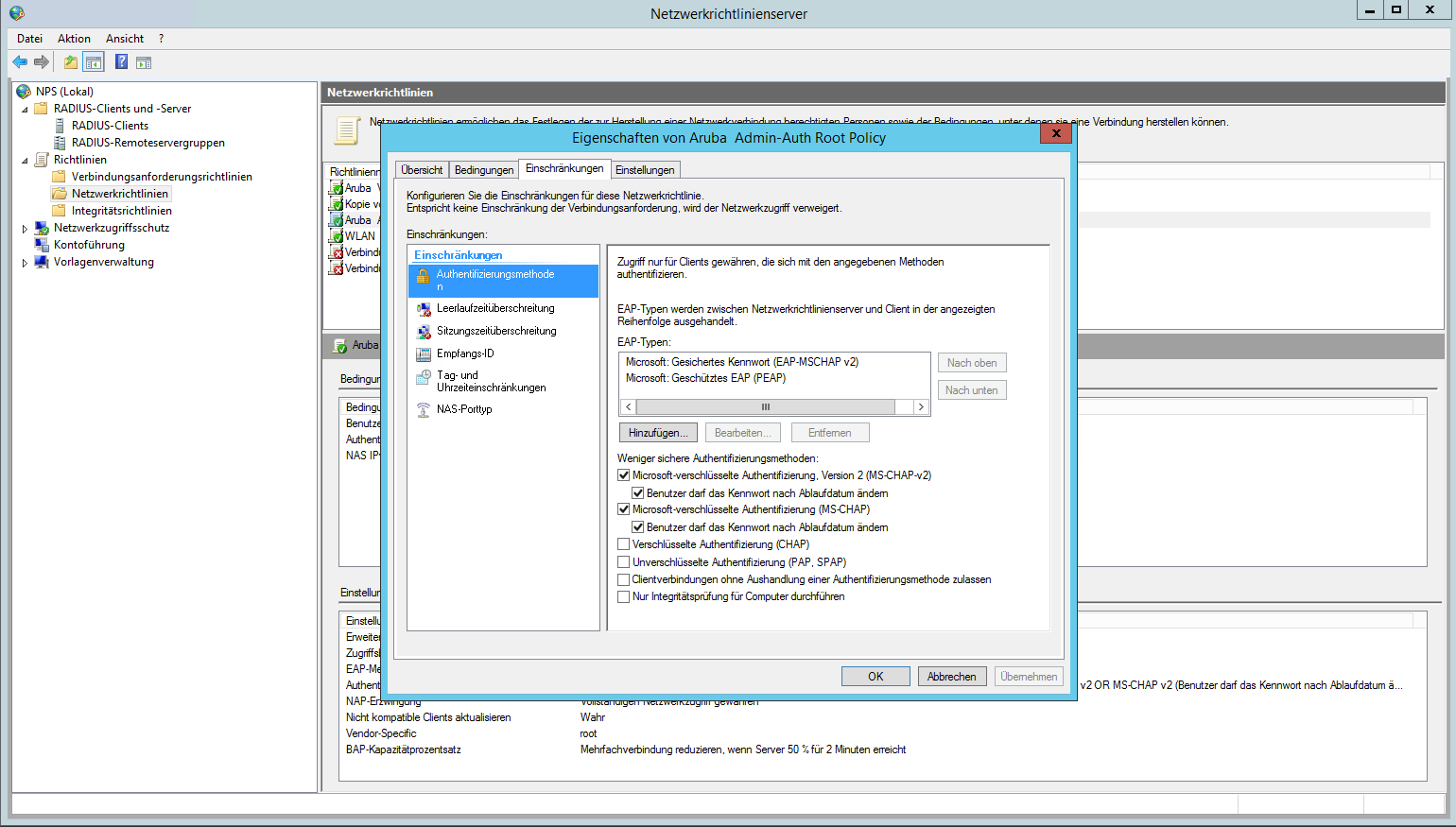Expand the Vorlagenverwaltung tree node

pos(25,263)
